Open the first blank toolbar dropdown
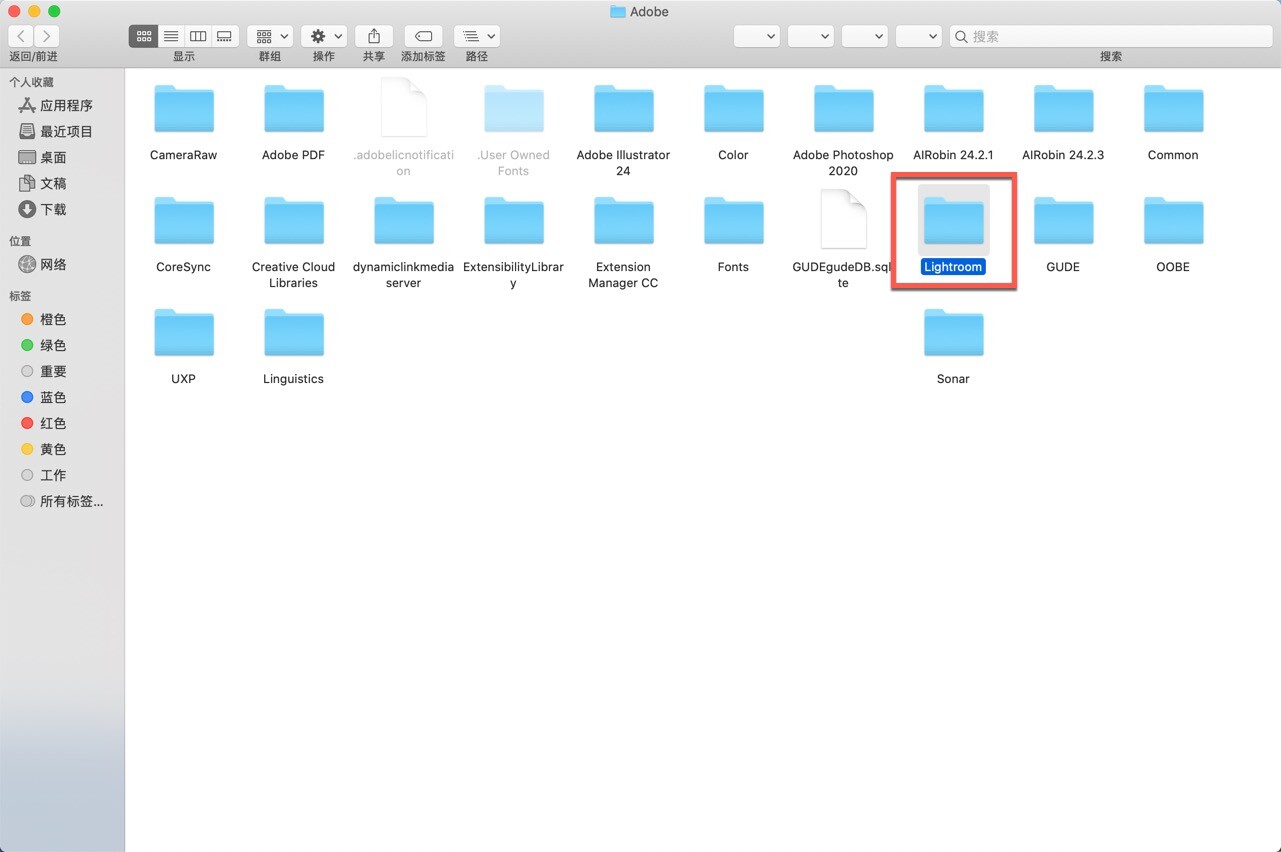This screenshot has width=1281, height=852. click(757, 36)
